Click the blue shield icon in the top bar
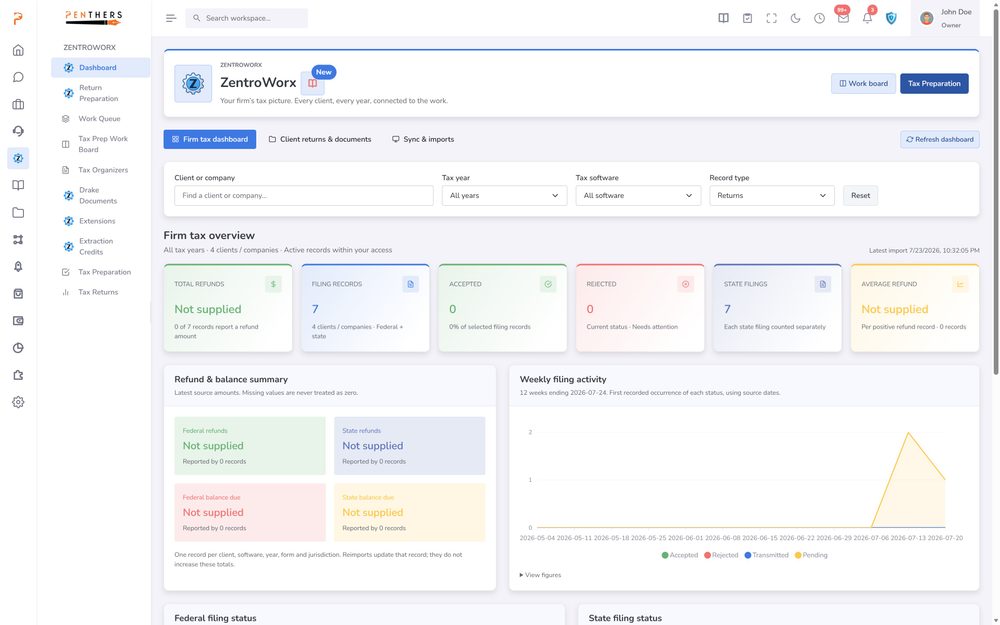This screenshot has height=625, width=1000. point(891,18)
